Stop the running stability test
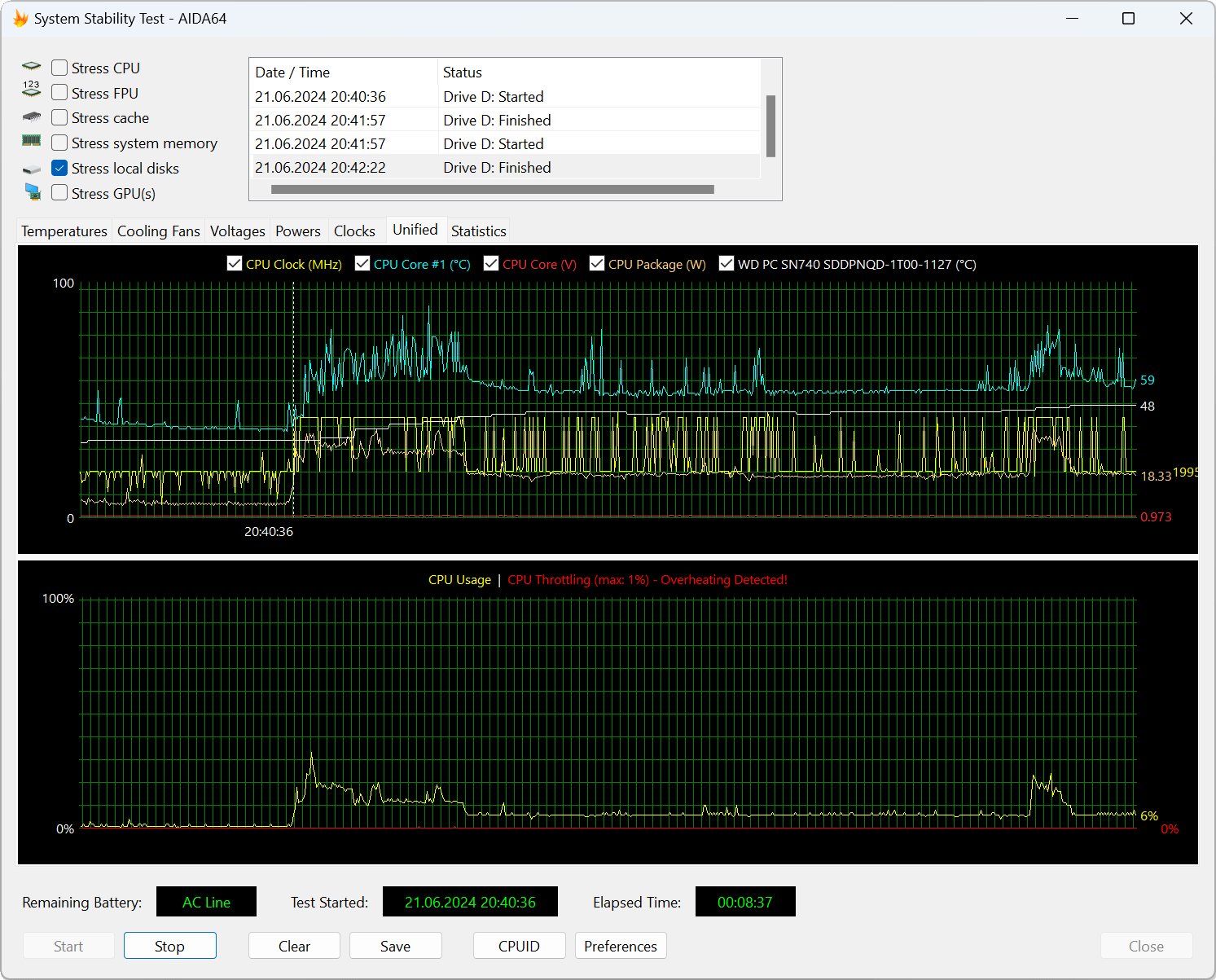The image size is (1216, 980). point(169,946)
